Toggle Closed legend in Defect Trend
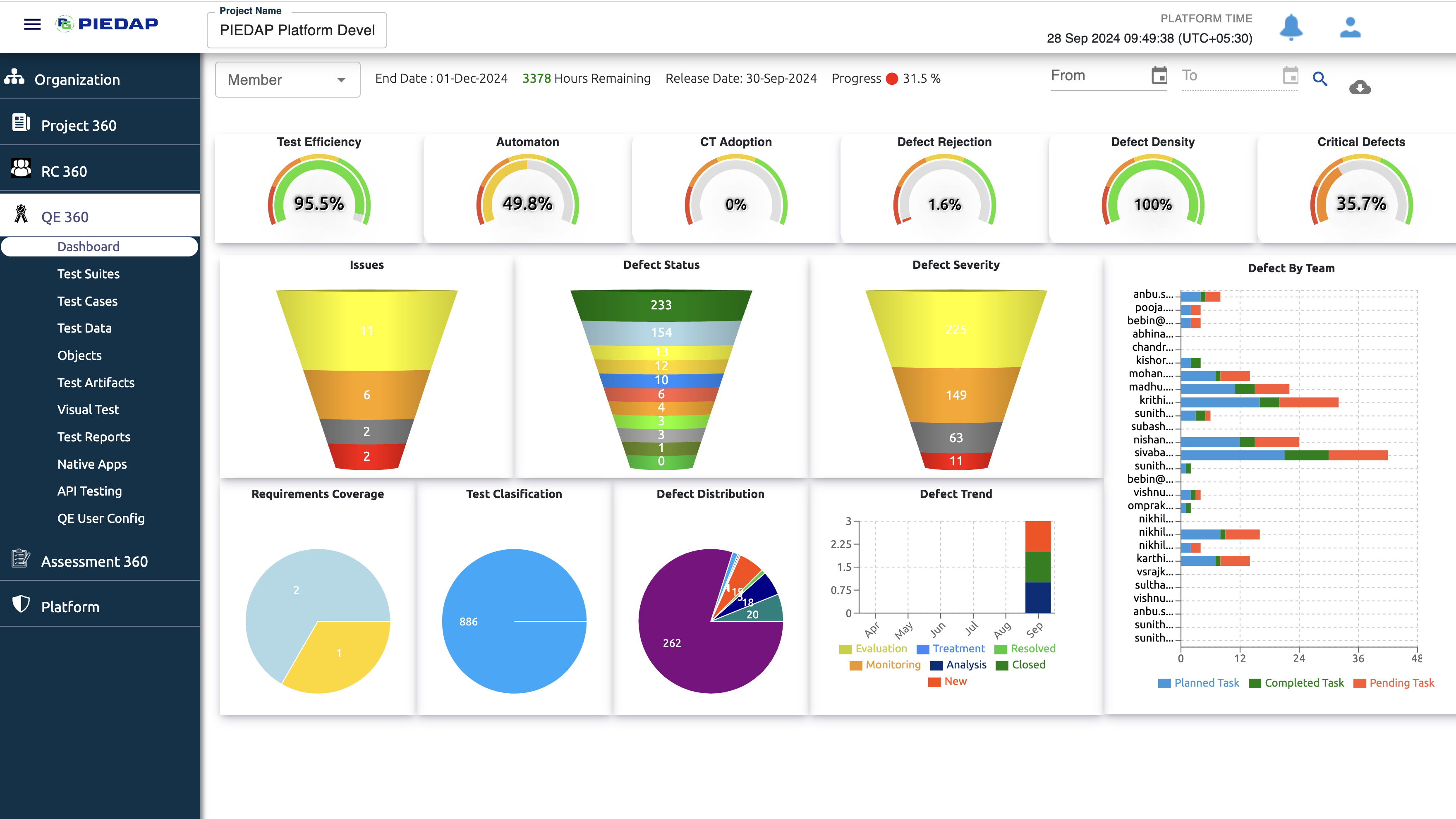 [x=1020, y=665]
